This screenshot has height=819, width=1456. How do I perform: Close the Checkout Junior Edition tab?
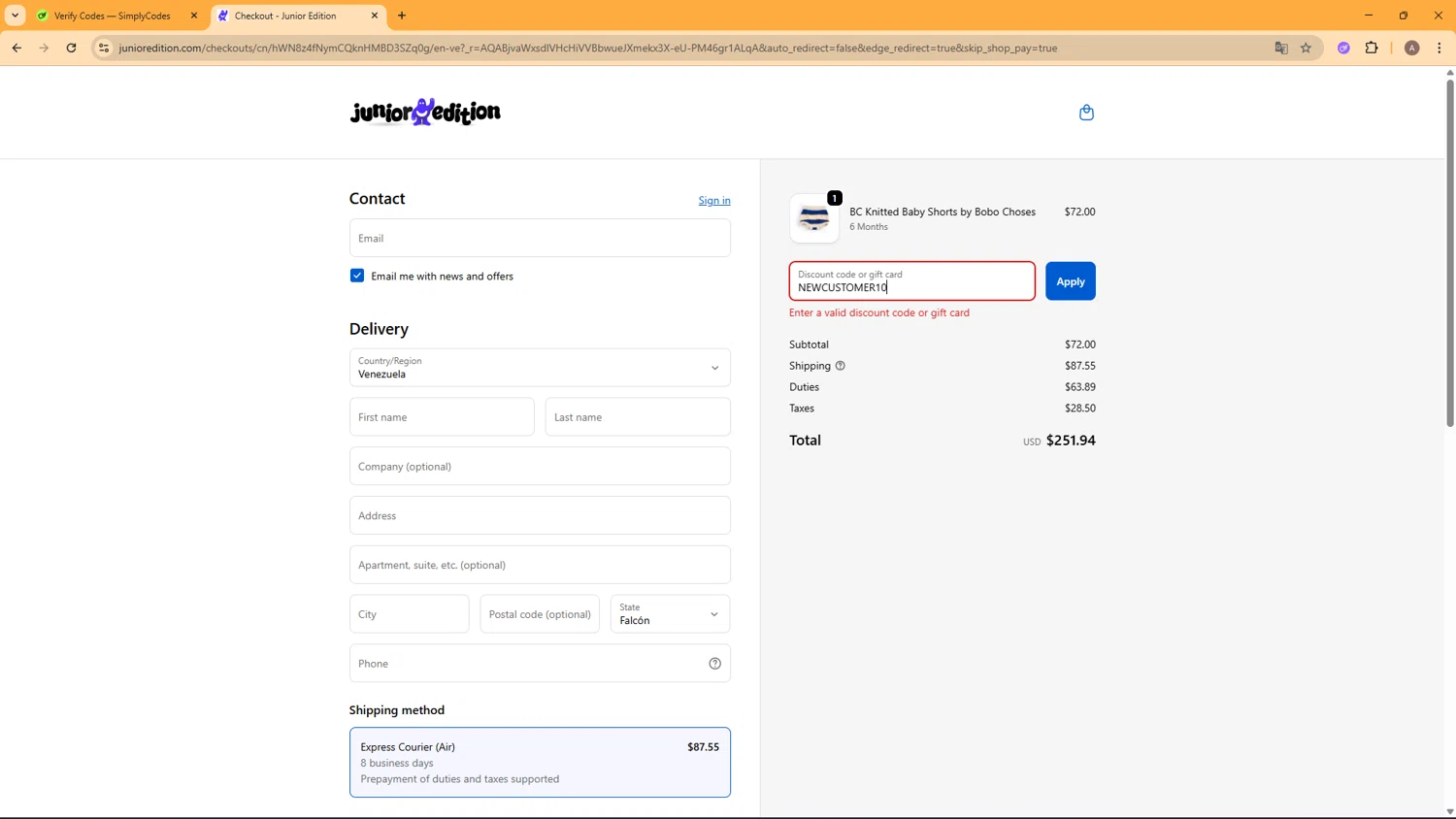(x=375, y=16)
